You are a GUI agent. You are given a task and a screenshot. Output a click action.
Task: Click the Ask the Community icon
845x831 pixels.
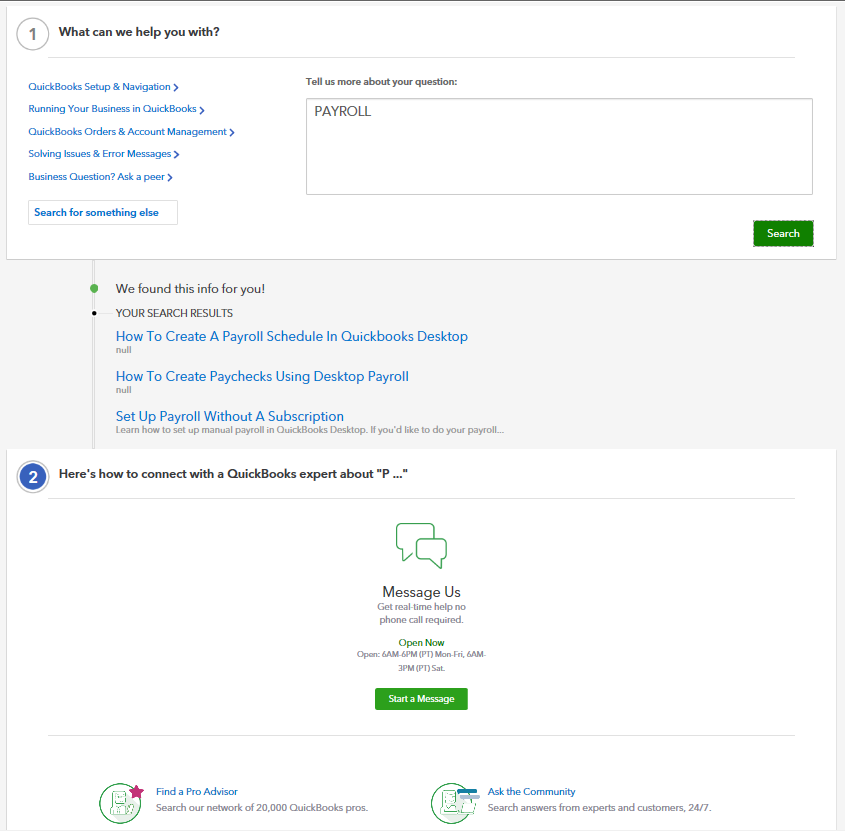pyautogui.click(x=454, y=803)
